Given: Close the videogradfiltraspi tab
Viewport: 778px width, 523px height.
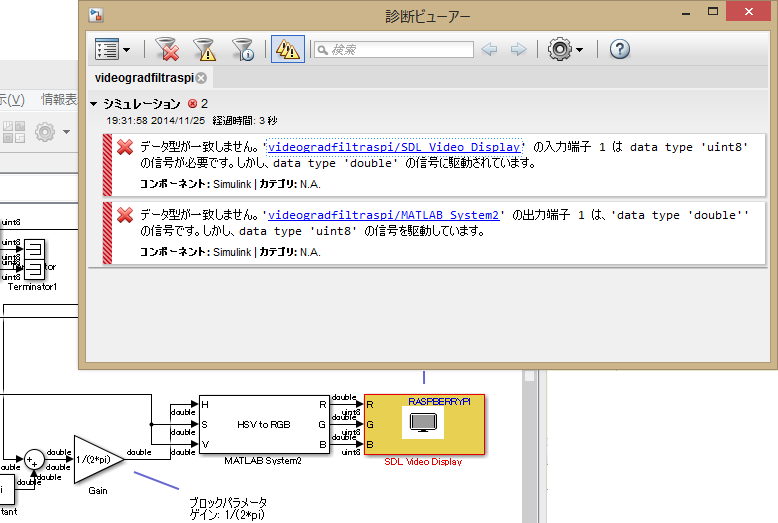Looking at the screenshot, I should click(x=201, y=78).
